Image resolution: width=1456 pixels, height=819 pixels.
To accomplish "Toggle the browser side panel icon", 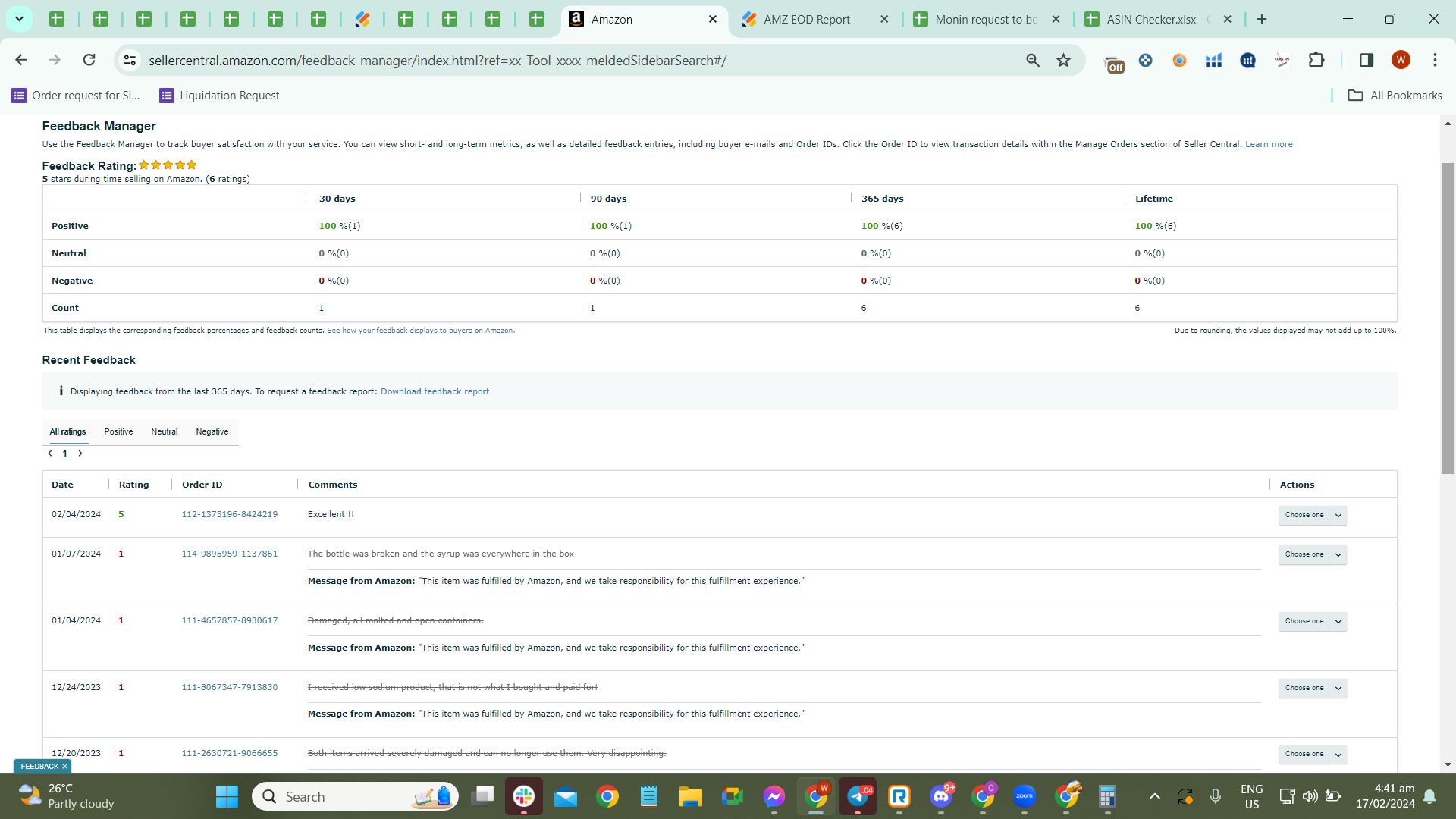I will [x=1367, y=60].
